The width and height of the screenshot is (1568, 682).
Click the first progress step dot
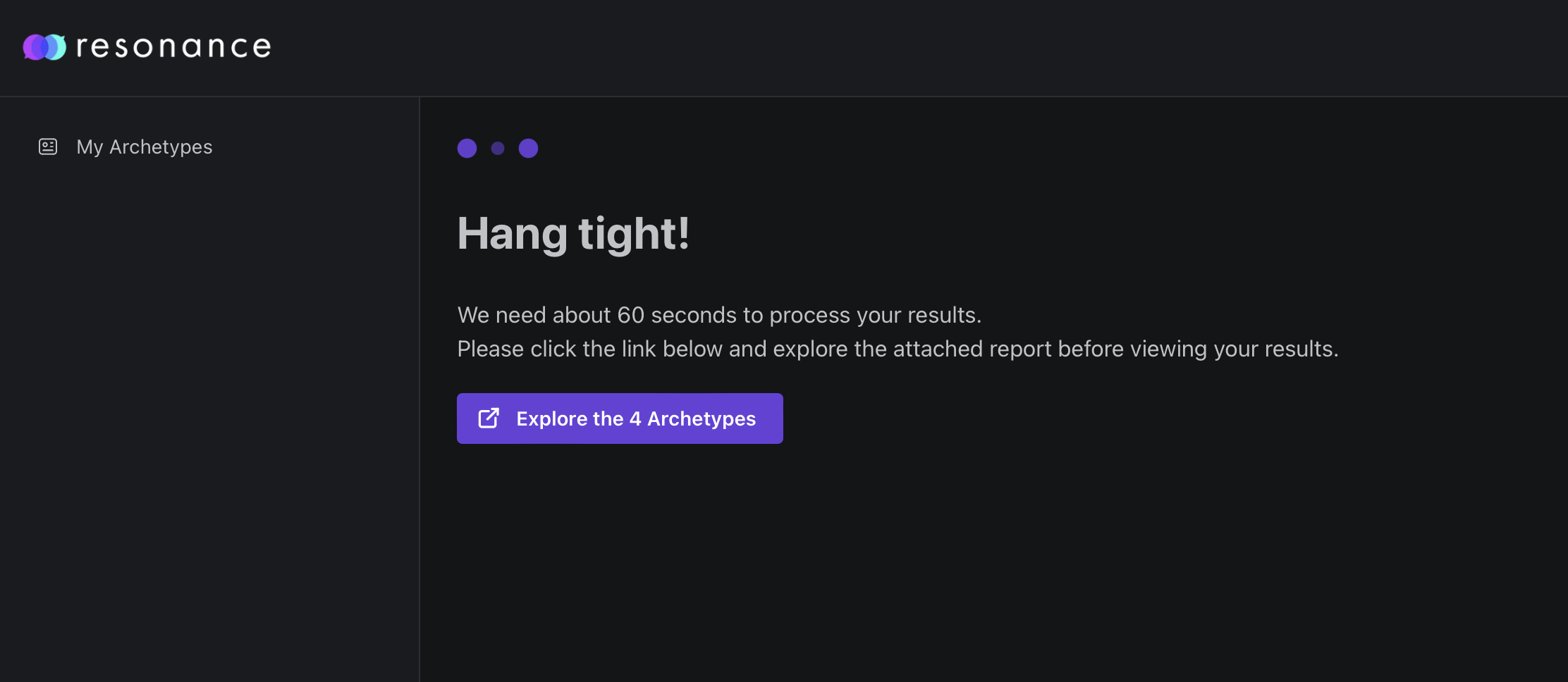click(467, 148)
